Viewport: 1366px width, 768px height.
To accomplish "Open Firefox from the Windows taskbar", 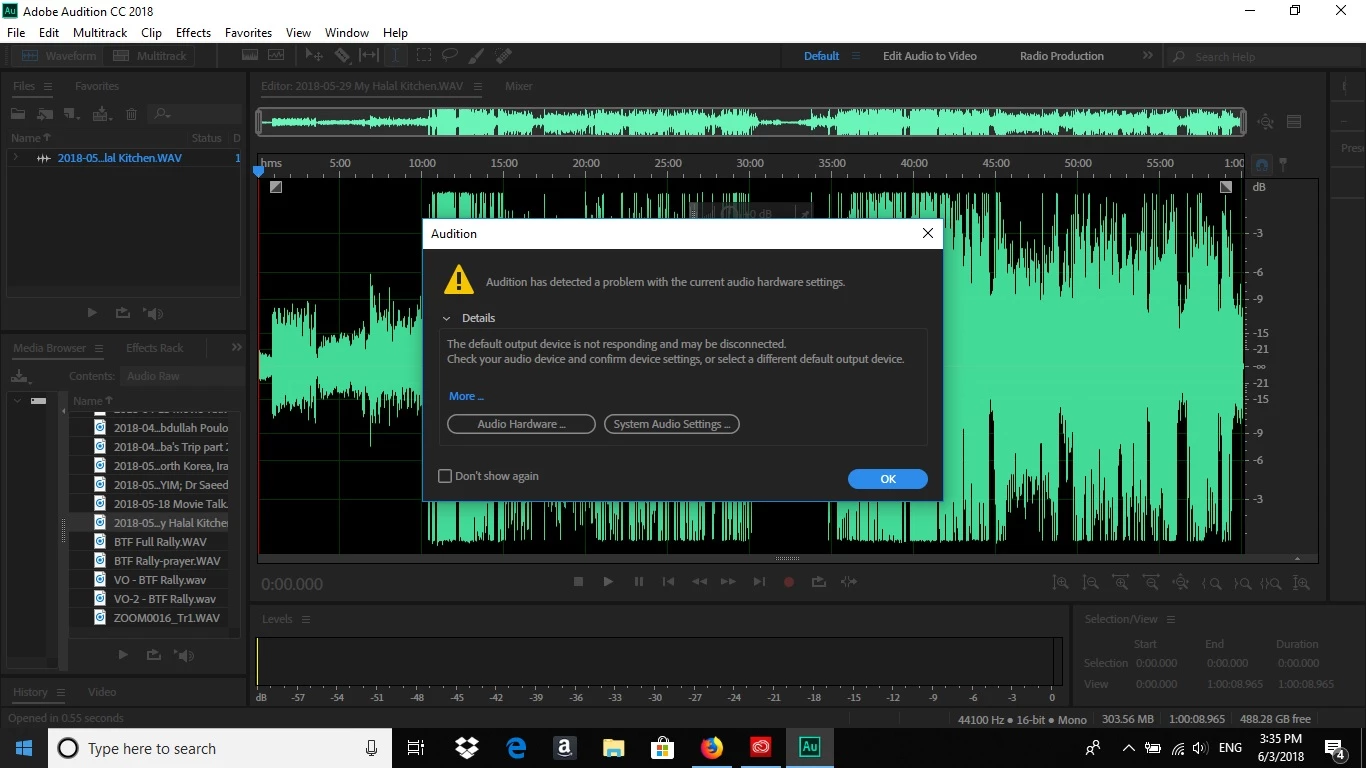I will (x=712, y=748).
